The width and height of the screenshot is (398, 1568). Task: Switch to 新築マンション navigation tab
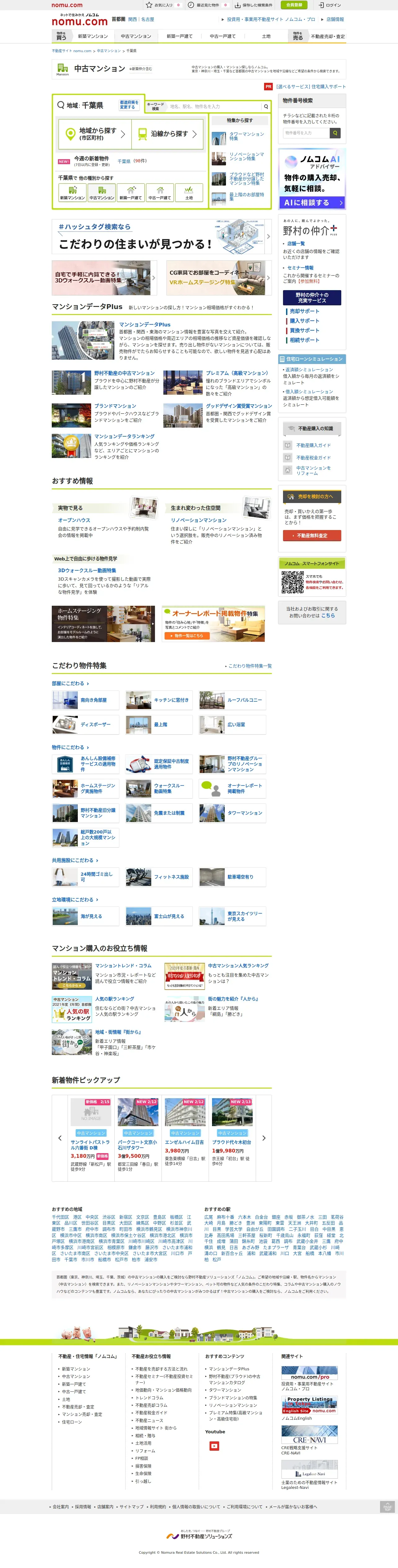93,37
